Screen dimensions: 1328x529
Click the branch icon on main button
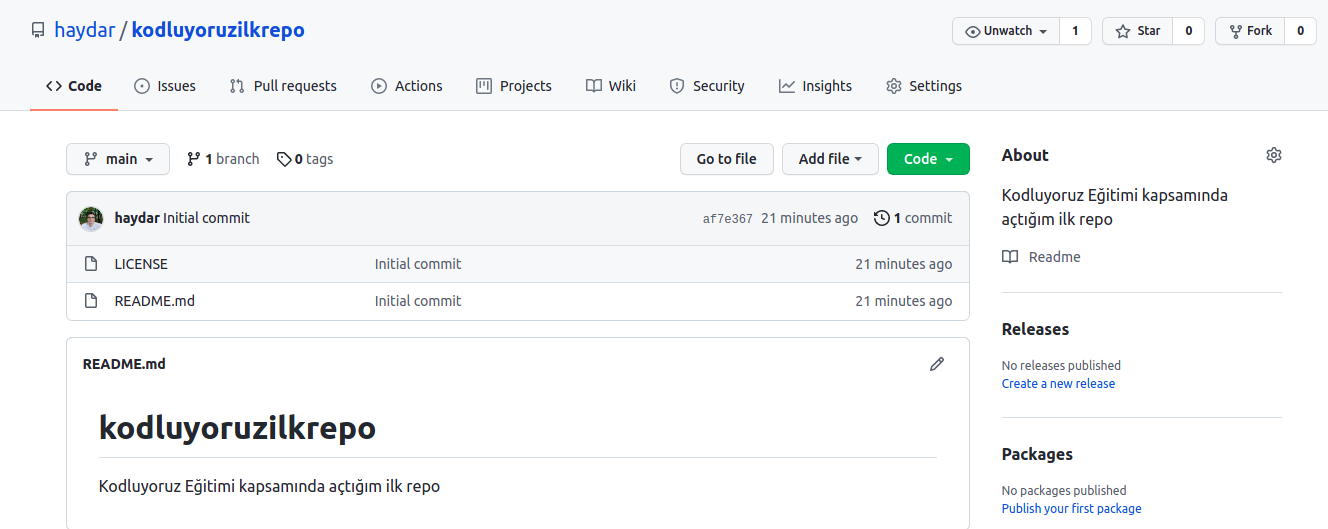[x=91, y=159]
